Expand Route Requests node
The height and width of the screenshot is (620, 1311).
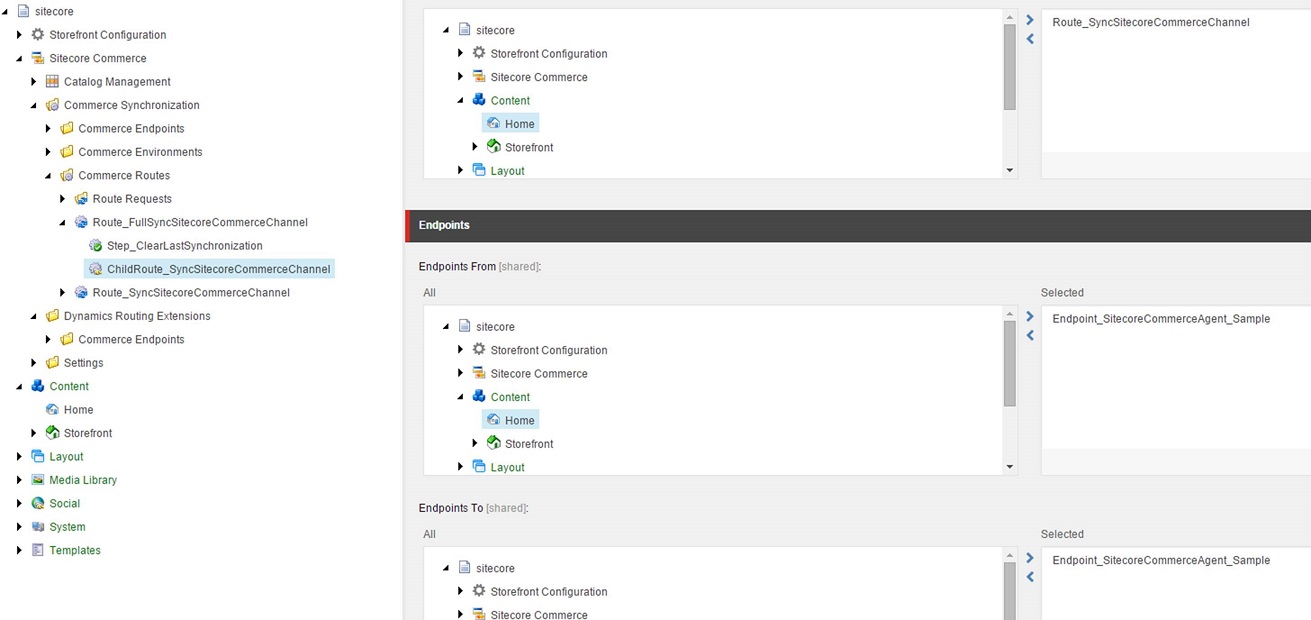click(63, 199)
